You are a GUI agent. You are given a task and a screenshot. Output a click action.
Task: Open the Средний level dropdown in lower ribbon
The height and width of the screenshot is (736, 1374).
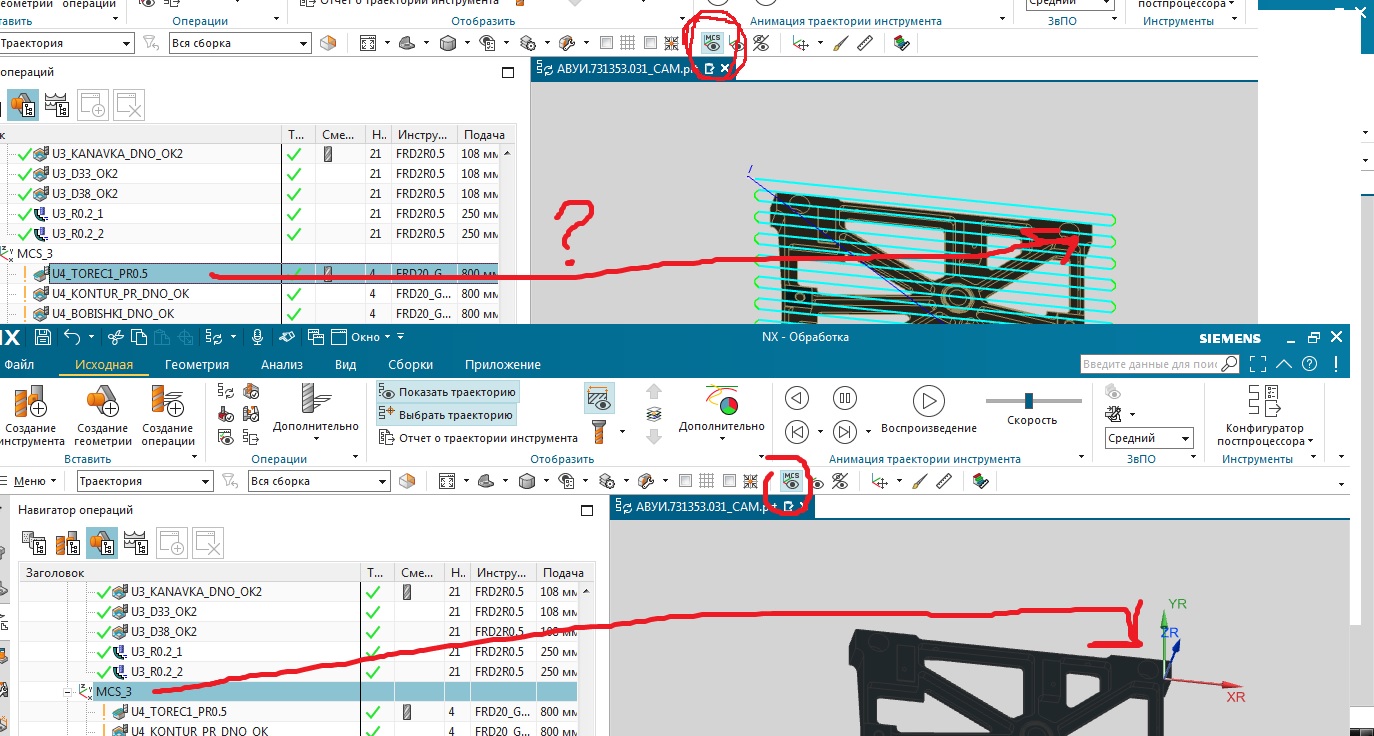click(1149, 438)
